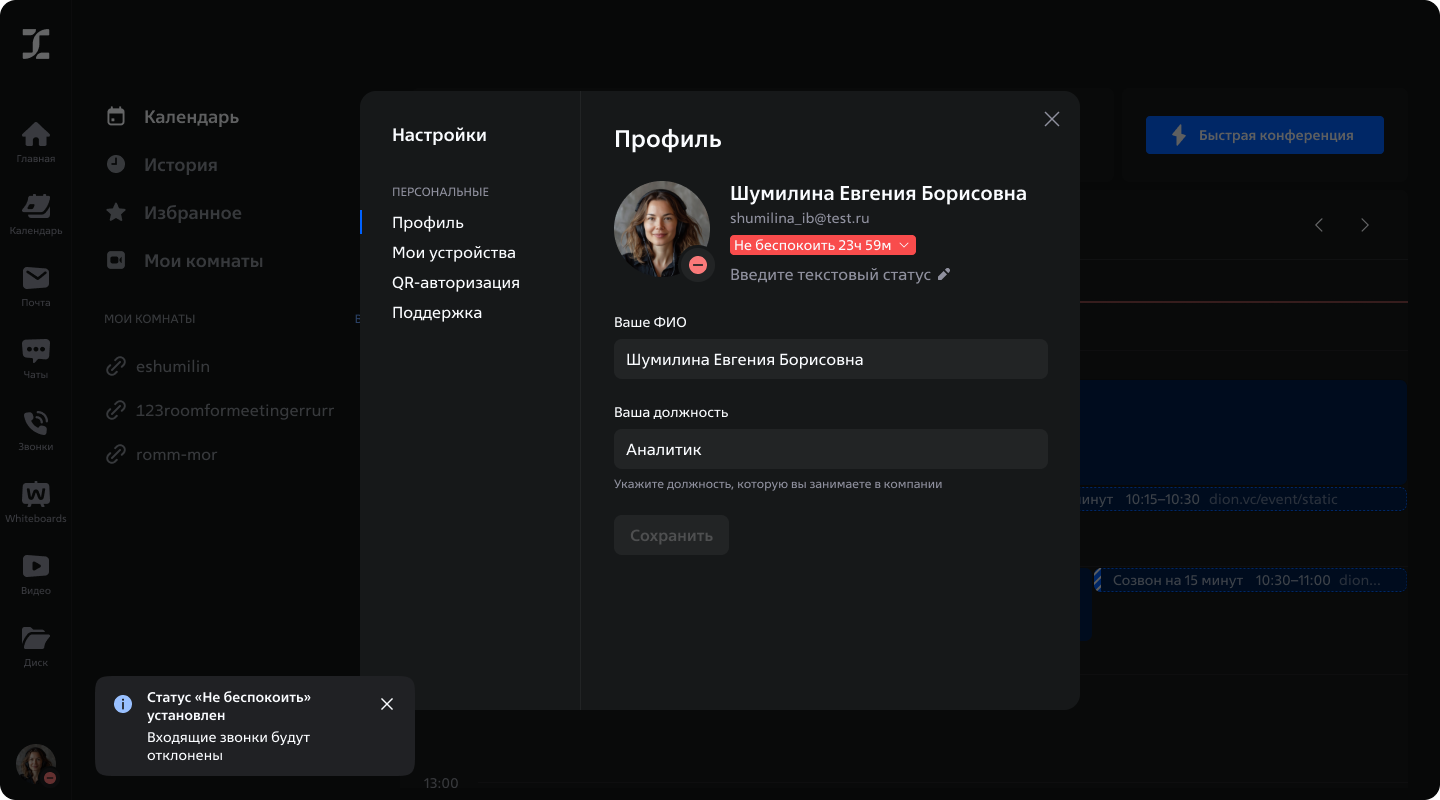Image resolution: width=1440 pixels, height=800 pixels.
Task: Click the pencil icon to edit text status
Action: click(x=944, y=275)
